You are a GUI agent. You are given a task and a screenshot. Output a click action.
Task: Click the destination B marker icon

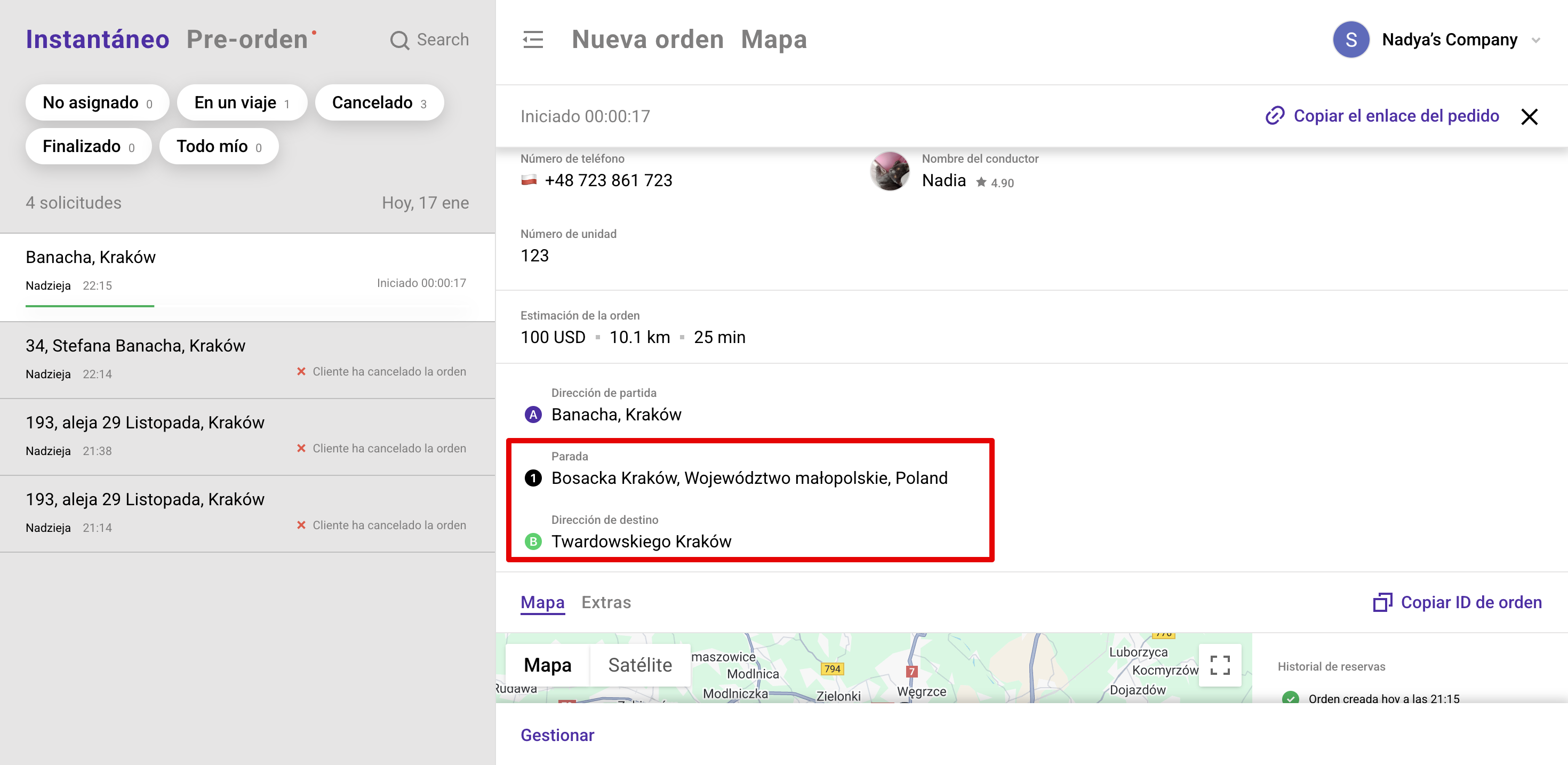tap(533, 541)
